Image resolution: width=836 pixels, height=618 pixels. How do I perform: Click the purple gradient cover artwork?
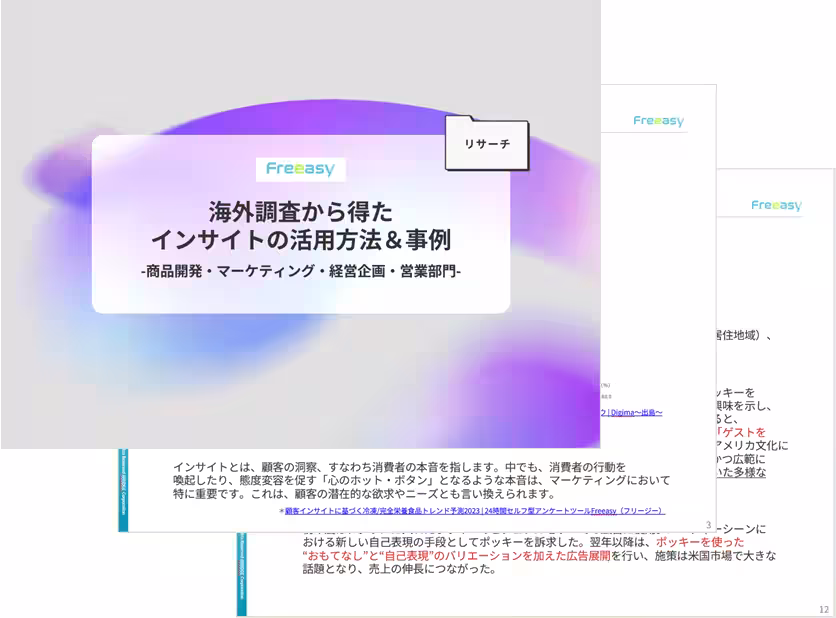click(x=300, y=225)
